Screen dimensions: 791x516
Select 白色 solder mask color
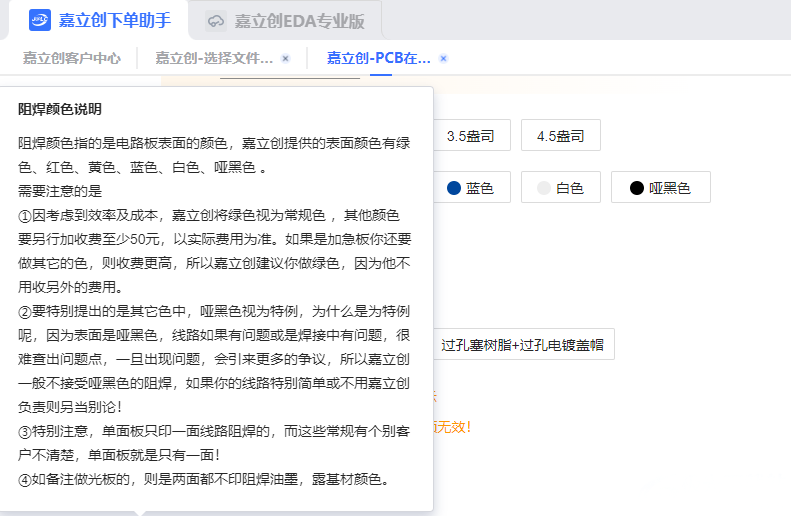pos(560,187)
